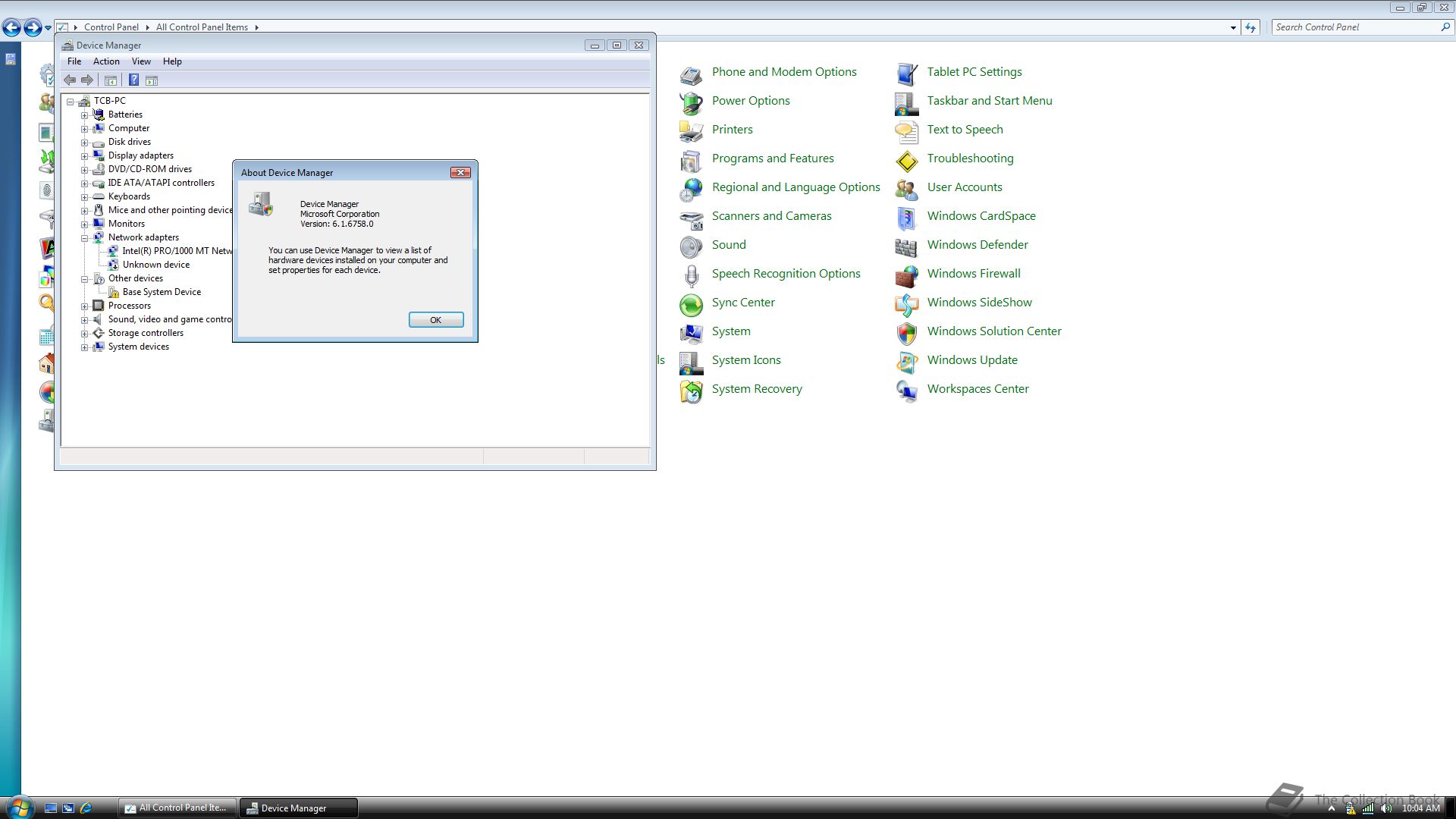Expand the Storage controllers category
Viewport: 1456px width, 819px height.
pos(85,334)
